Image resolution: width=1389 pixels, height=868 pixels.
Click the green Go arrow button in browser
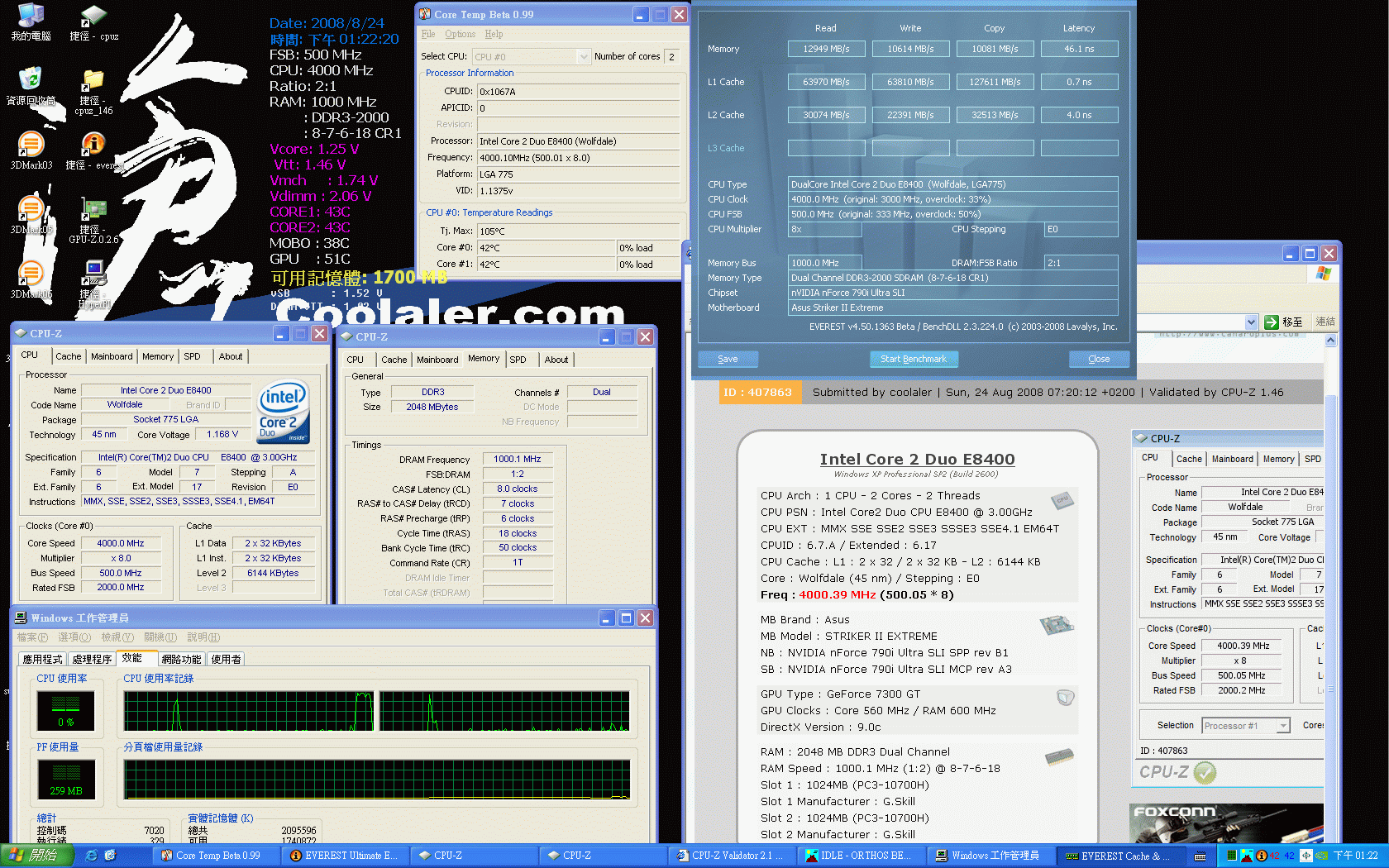click(x=1272, y=322)
